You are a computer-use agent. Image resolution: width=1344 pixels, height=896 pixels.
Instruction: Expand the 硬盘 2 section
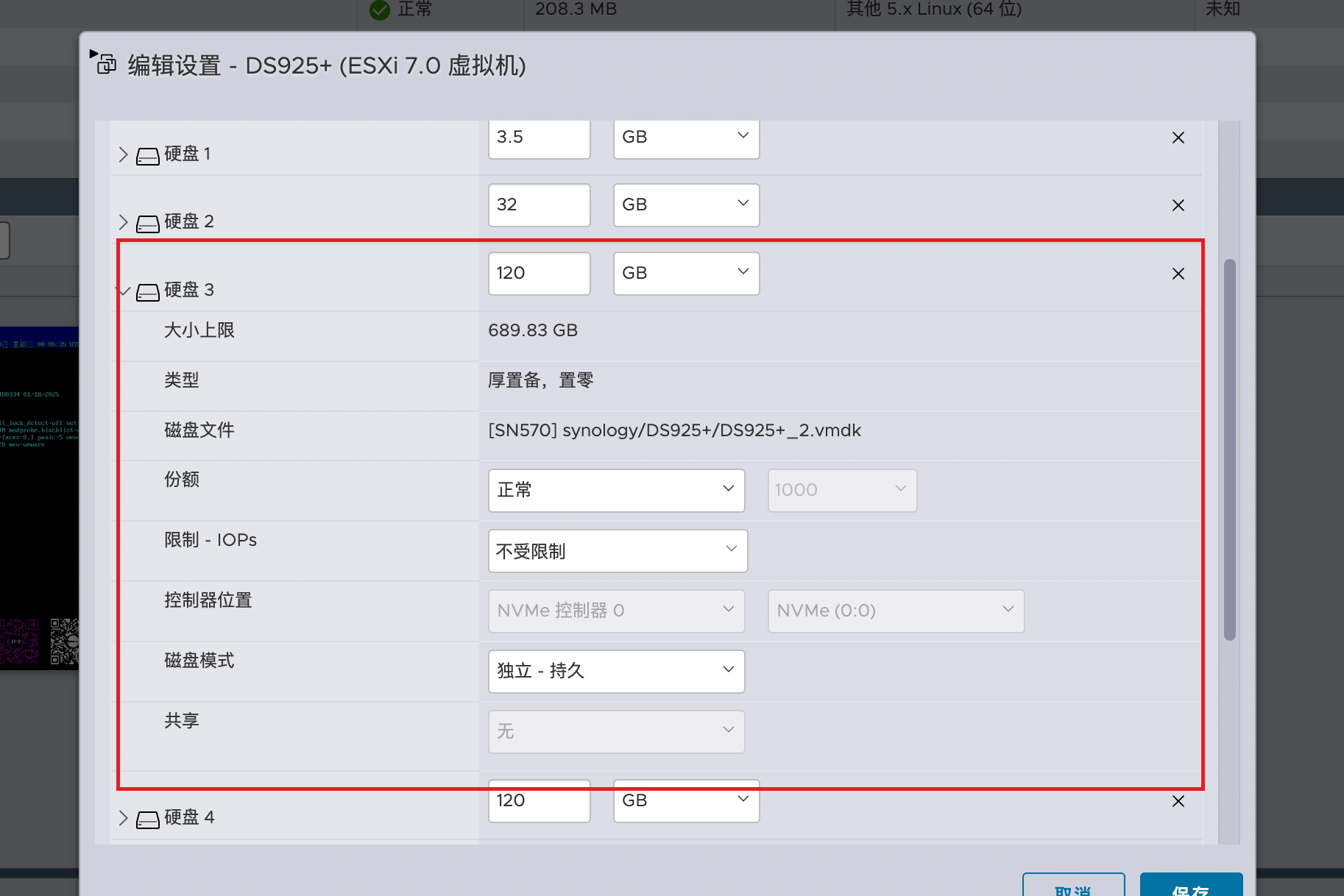point(124,222)
